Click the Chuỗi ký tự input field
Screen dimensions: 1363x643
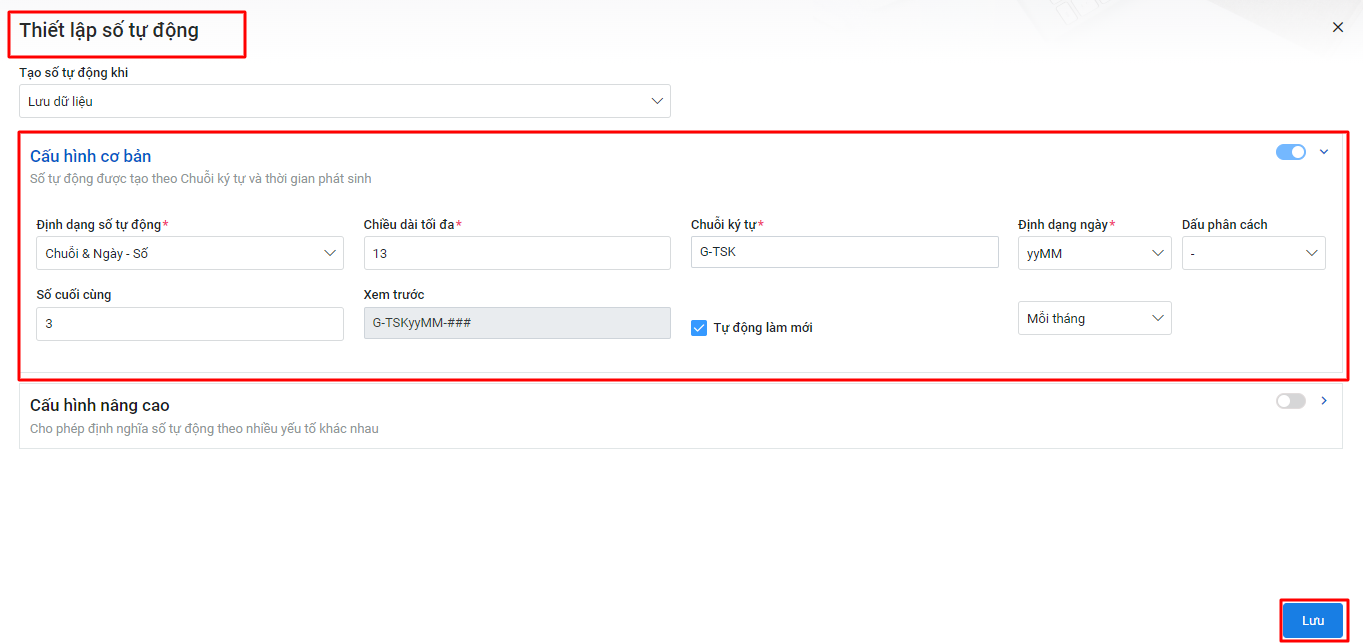pos(845,252)
